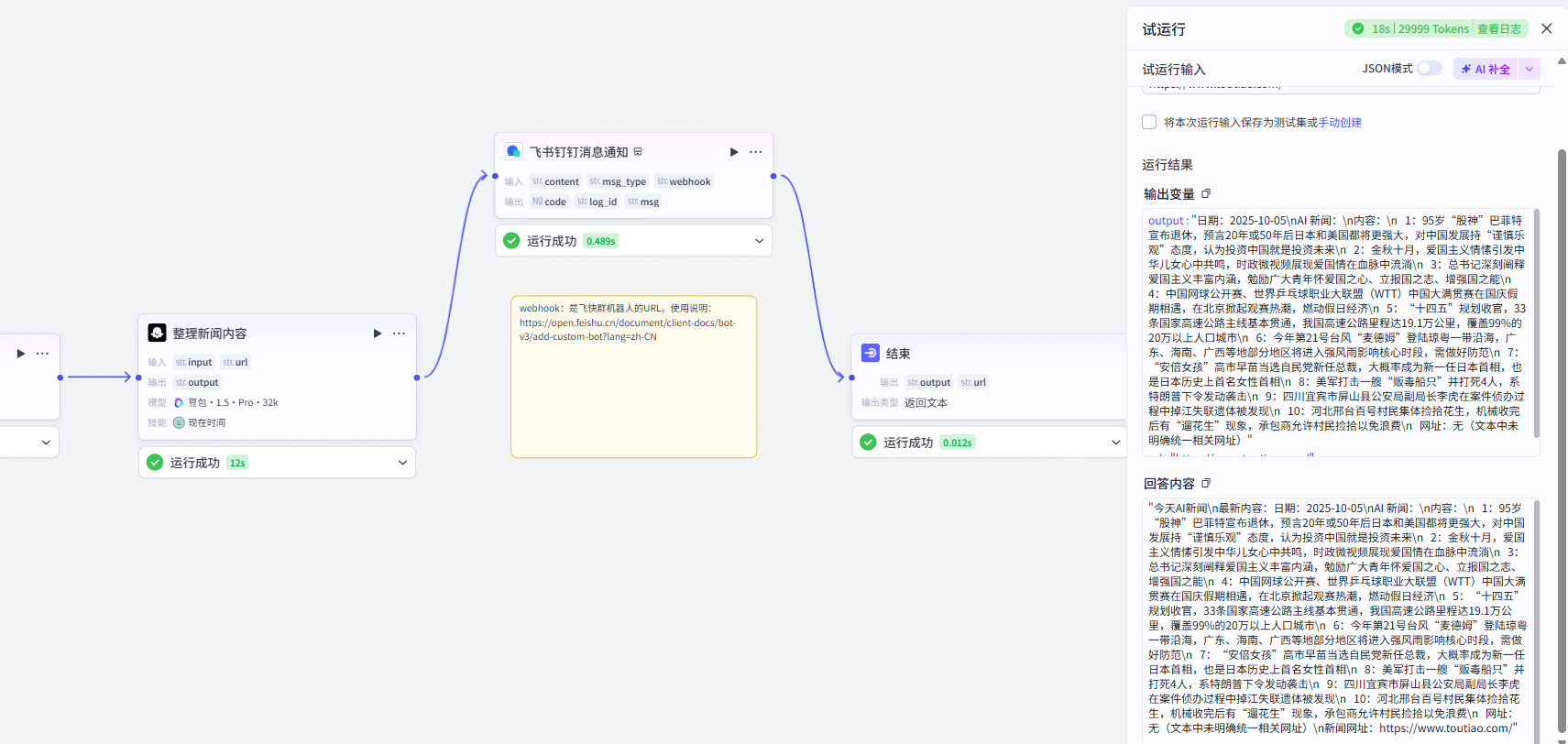Image resolution: width=1568 pixels, height=744 pixels.
Task: Expand 运行成功 12s result under 整理新闻内容
Action: click(402, 463)
